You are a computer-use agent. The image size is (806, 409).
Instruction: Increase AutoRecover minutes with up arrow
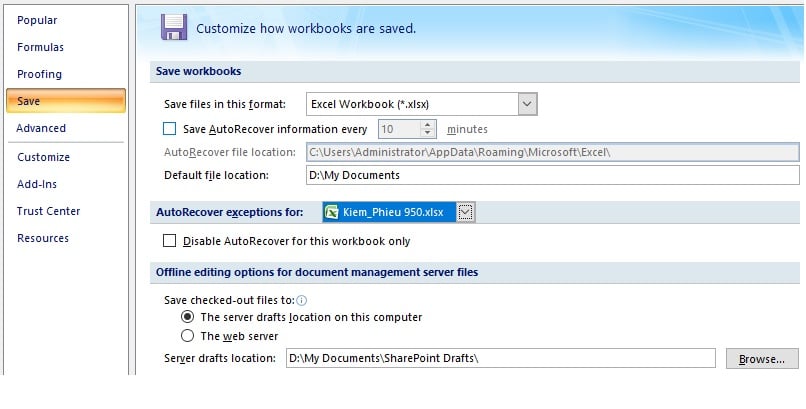click(x=429, y=125)
